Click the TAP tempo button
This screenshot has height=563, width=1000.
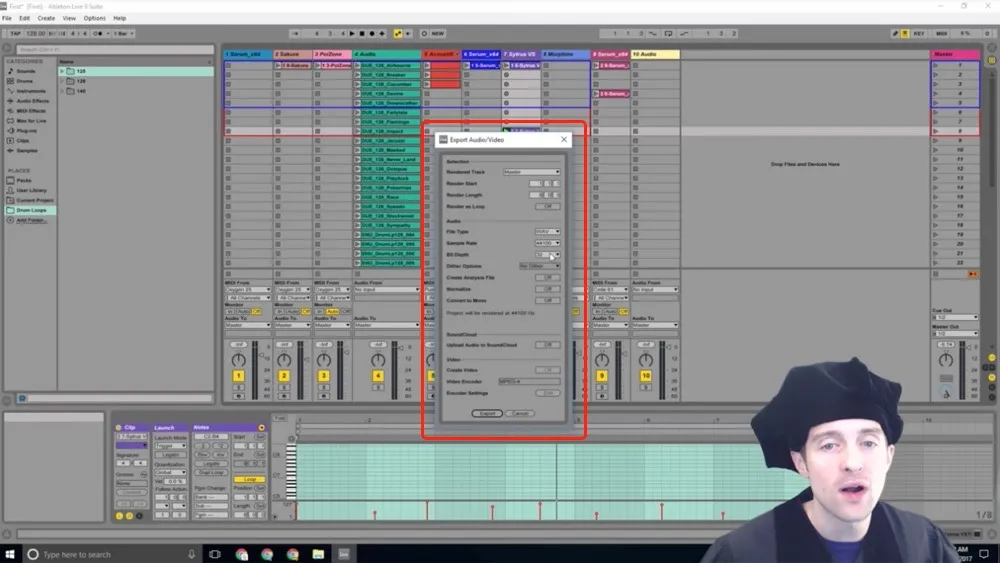[x=15, y=33]
